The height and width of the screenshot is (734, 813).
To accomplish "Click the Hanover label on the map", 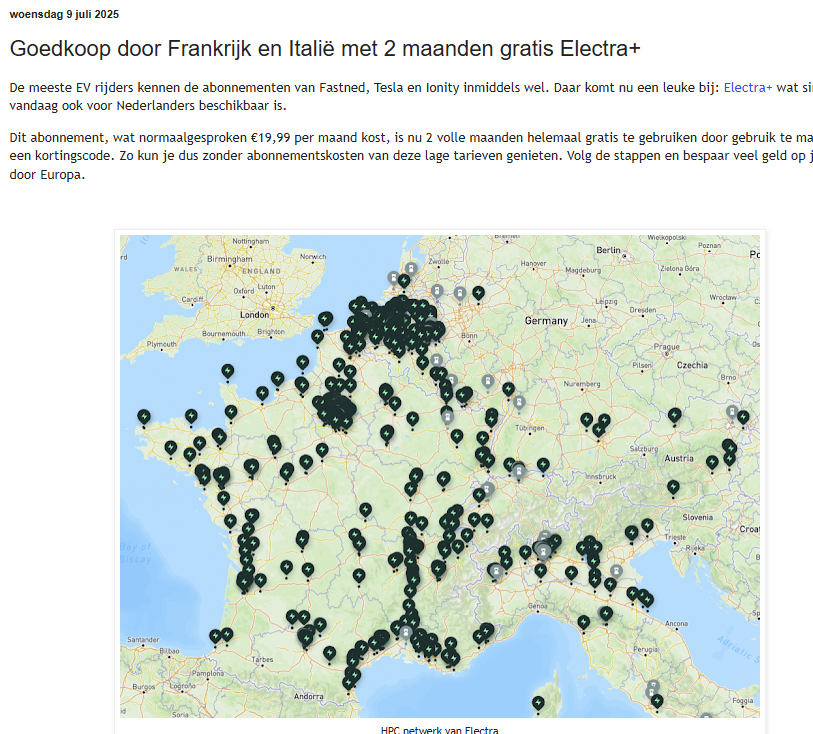I will [533, 263].
